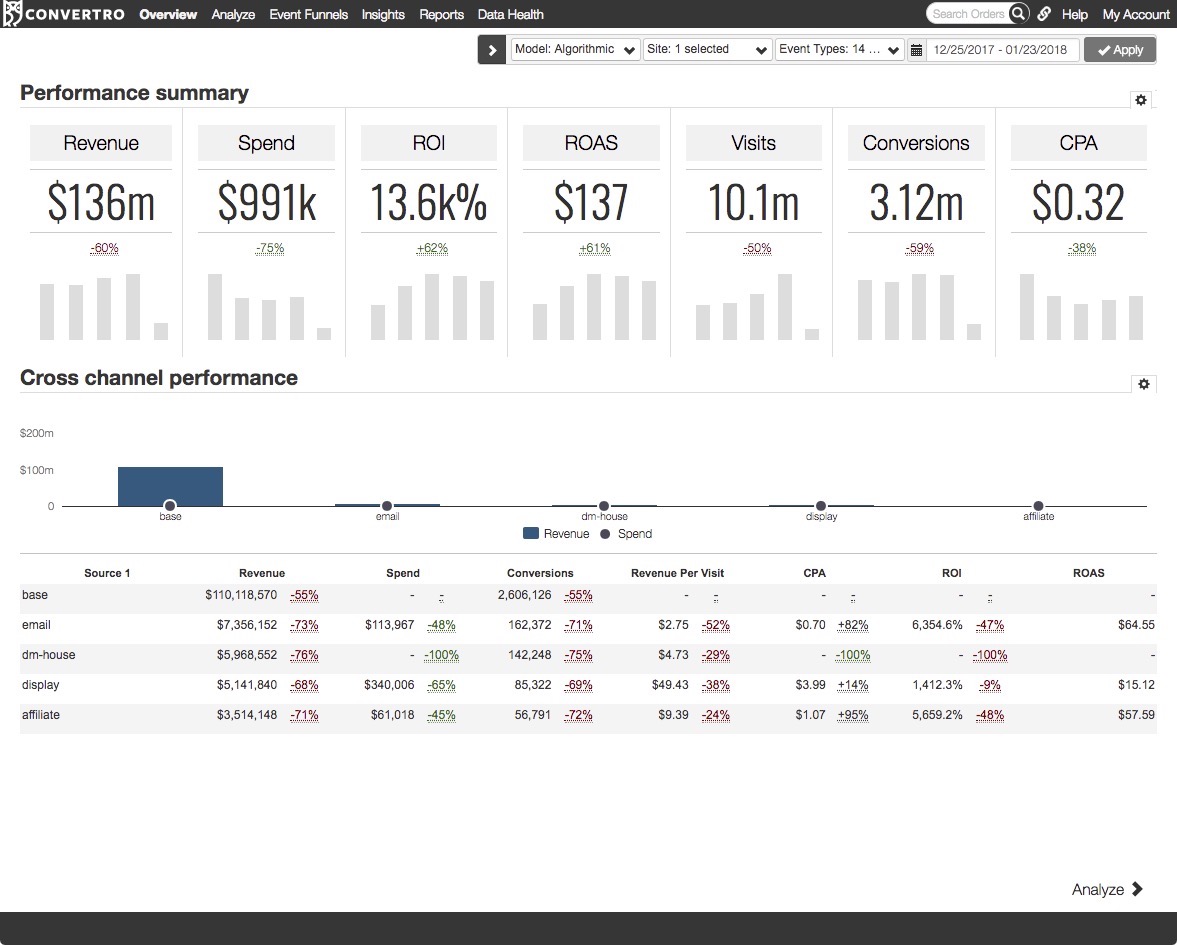This screenshot has width=1177, height=945.
Task: Select the ROAS metric card header
Action: point(591,143)
